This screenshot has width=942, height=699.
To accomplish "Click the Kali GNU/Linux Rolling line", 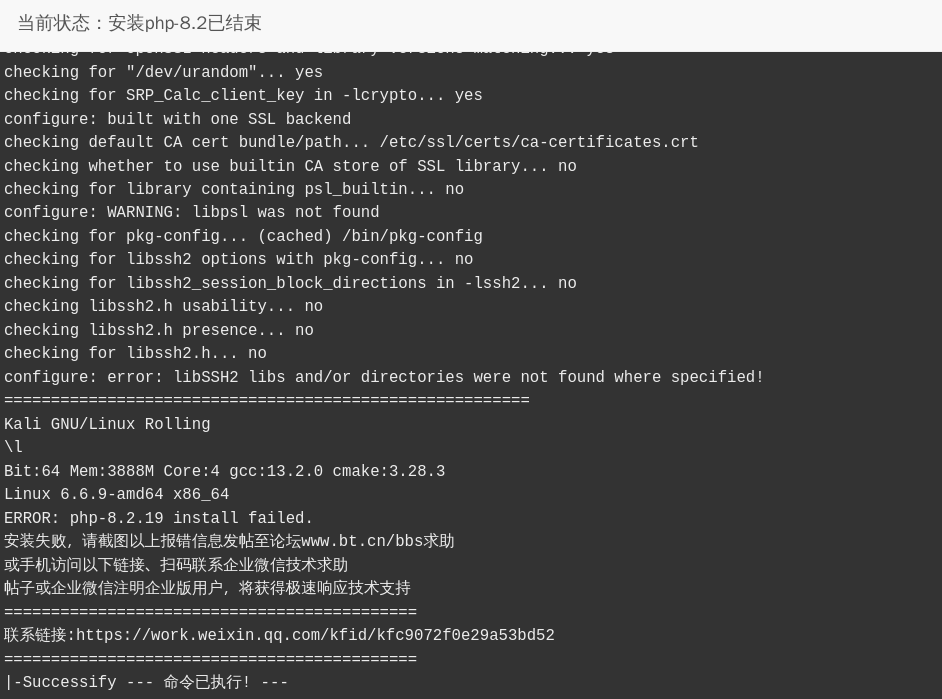I will [x=107, y=424].
